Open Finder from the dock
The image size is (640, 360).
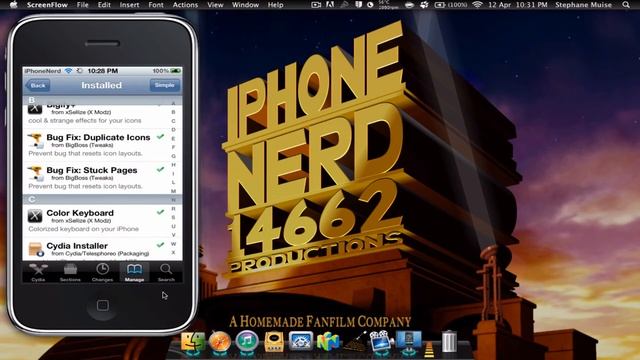coord(193,341)
